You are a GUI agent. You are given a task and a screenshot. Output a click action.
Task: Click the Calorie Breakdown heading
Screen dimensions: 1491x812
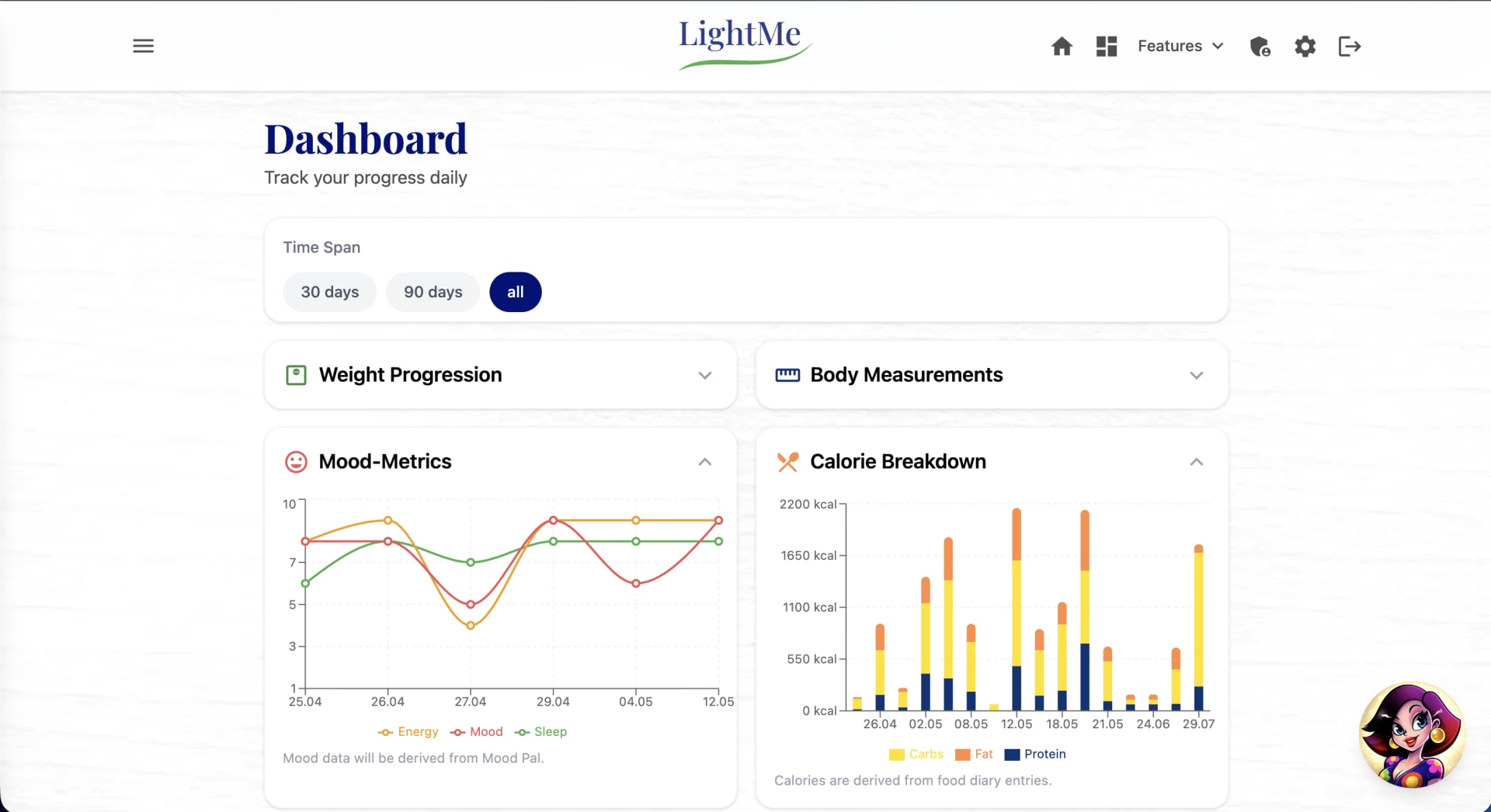[898, 462]
